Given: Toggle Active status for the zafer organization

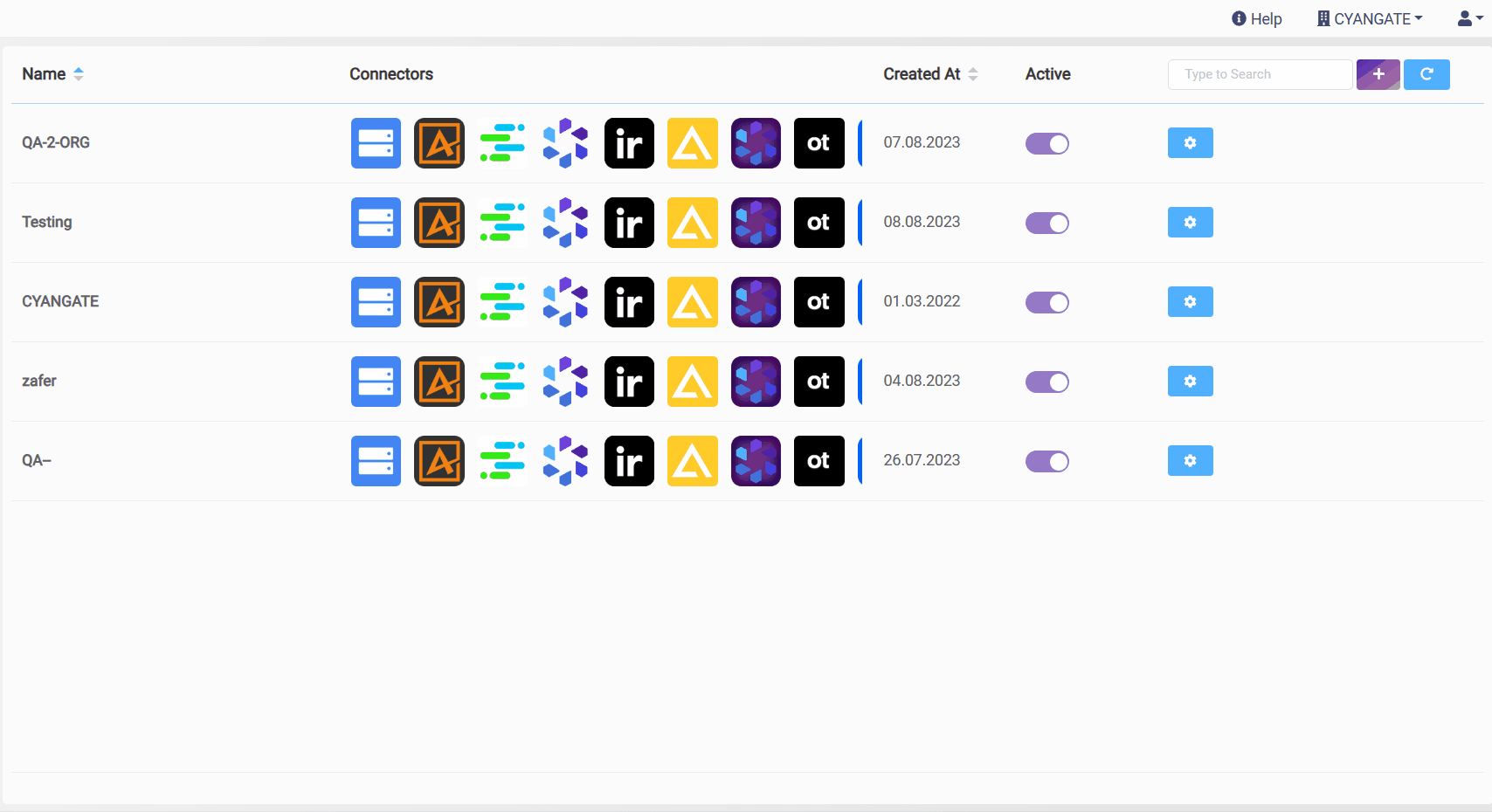Looking at the screenshot, I should tap(1047, 382).
